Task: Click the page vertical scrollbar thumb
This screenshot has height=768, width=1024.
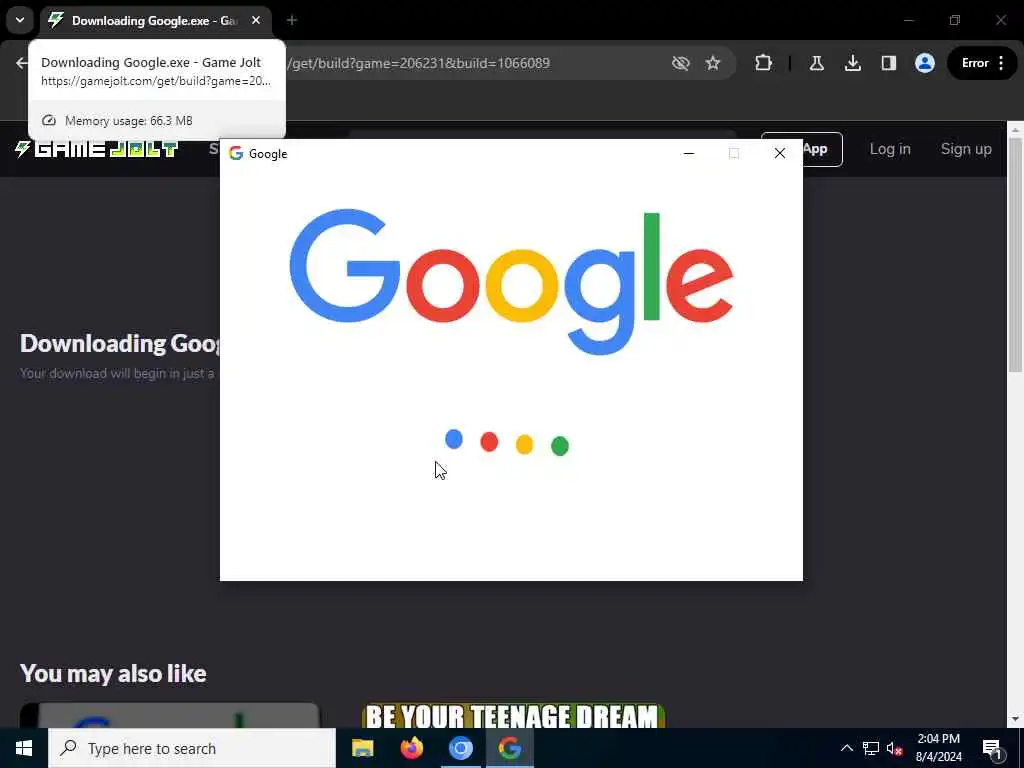Action: coord(1015,255)
